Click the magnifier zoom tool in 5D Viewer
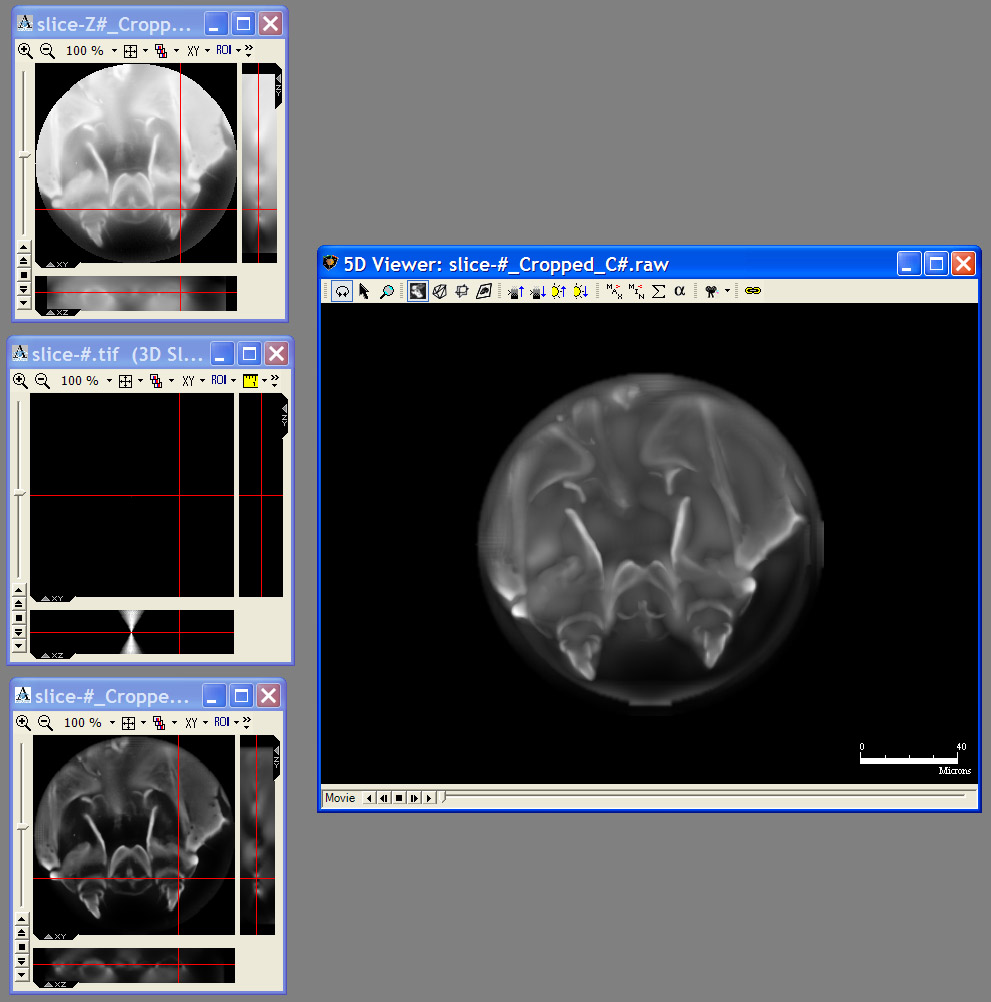991x1002 pixels. 386,291
